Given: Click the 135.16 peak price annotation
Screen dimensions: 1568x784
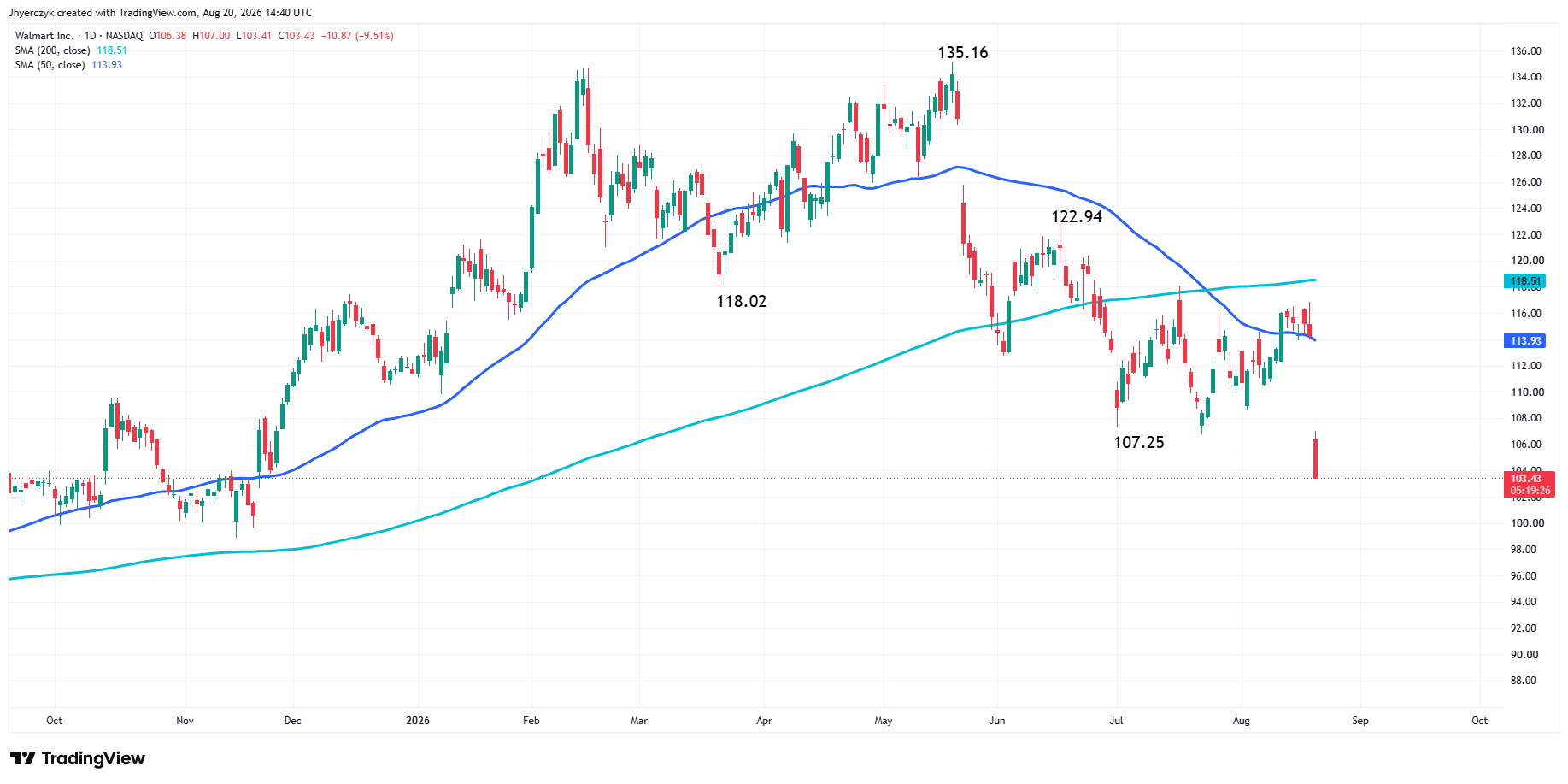Looking at the screenshot, I should 963,52.
